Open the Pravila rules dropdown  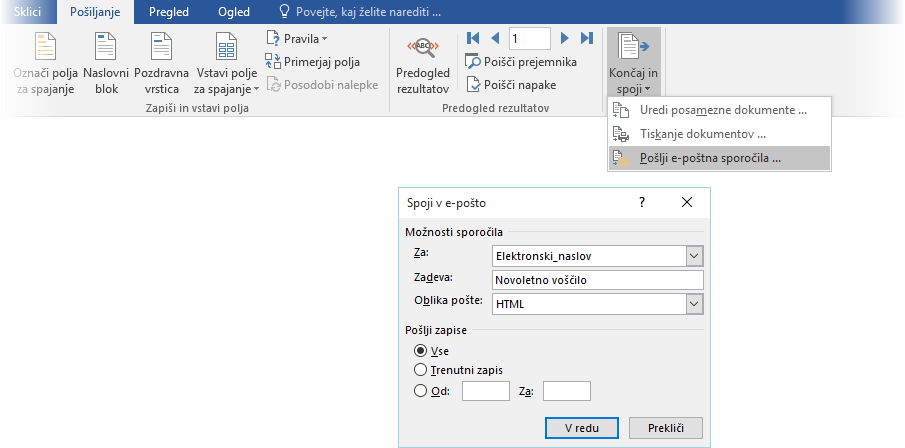297,39
